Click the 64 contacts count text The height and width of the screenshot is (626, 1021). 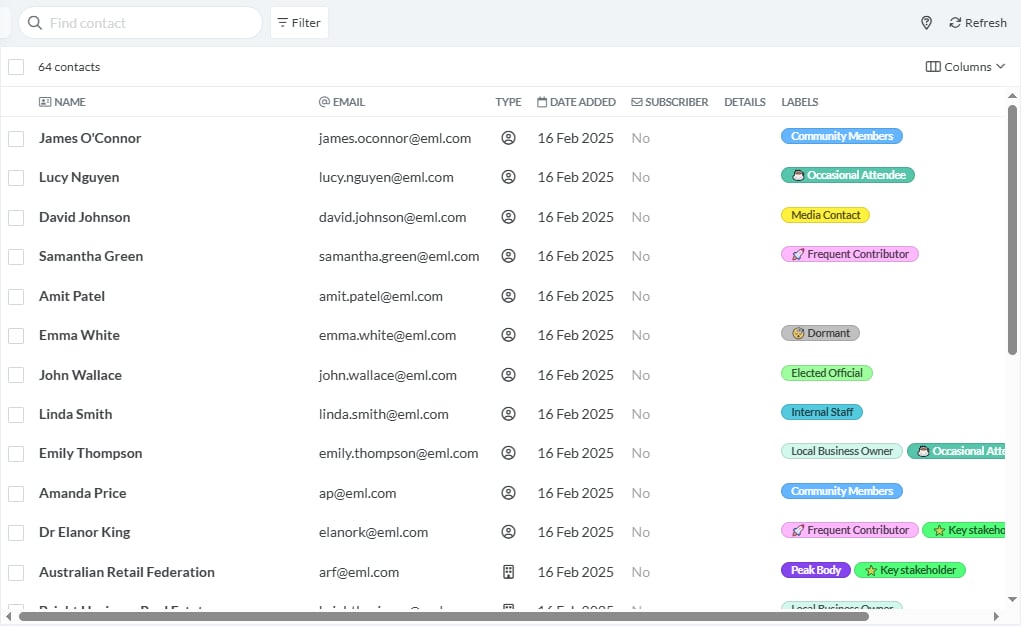(69, 67)
